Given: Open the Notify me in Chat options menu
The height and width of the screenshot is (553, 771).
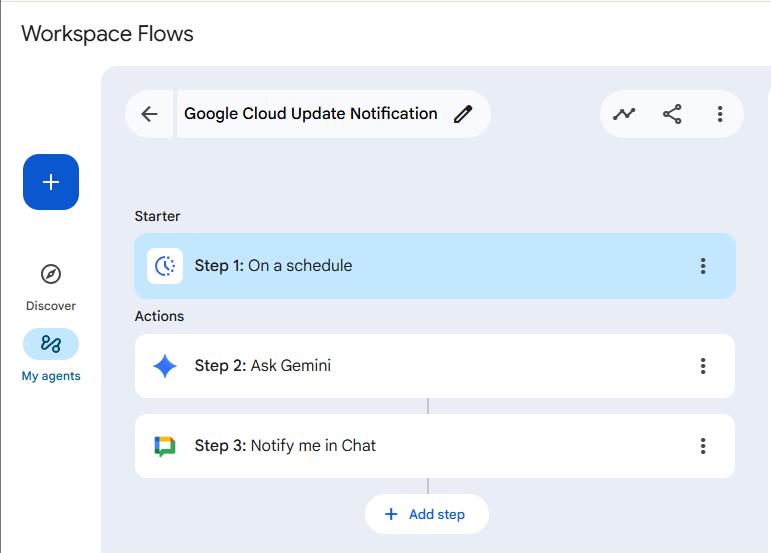Looking at the screenshot, I should [703, 446].
